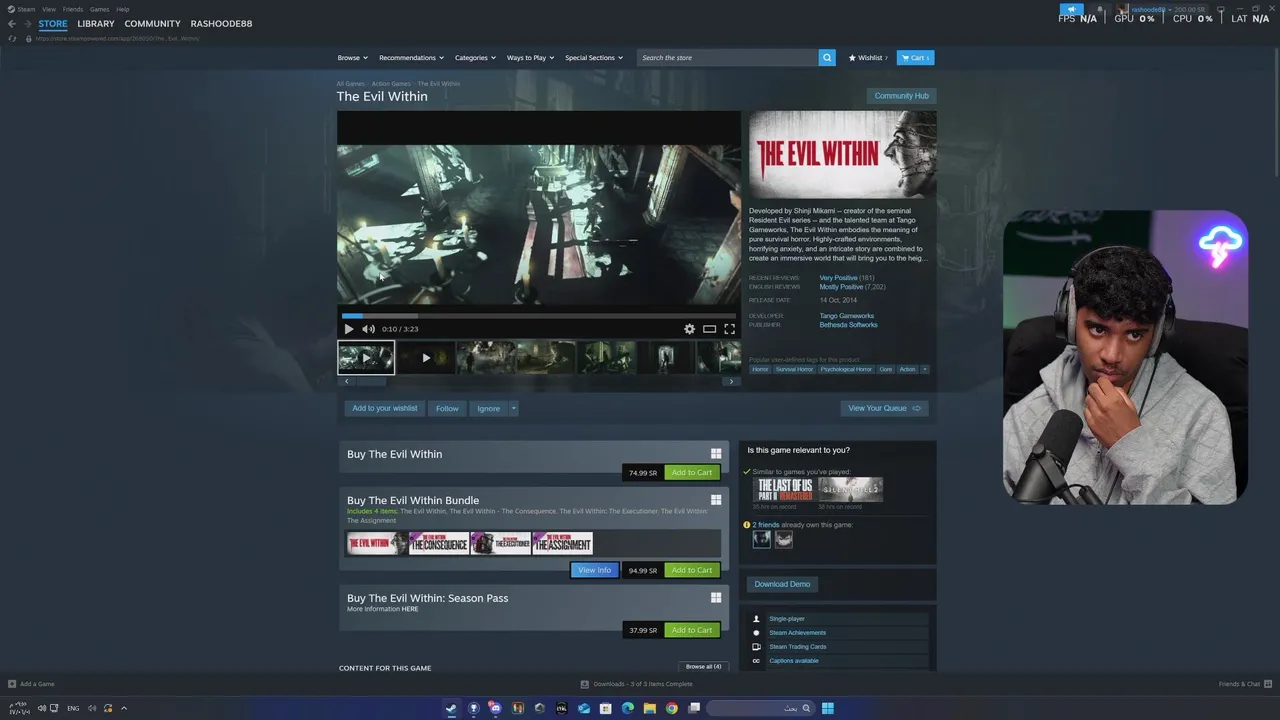Click the Follow button
Viewport: 1280px width, 720px height.
pyautogui.click(x=447, y=408)
